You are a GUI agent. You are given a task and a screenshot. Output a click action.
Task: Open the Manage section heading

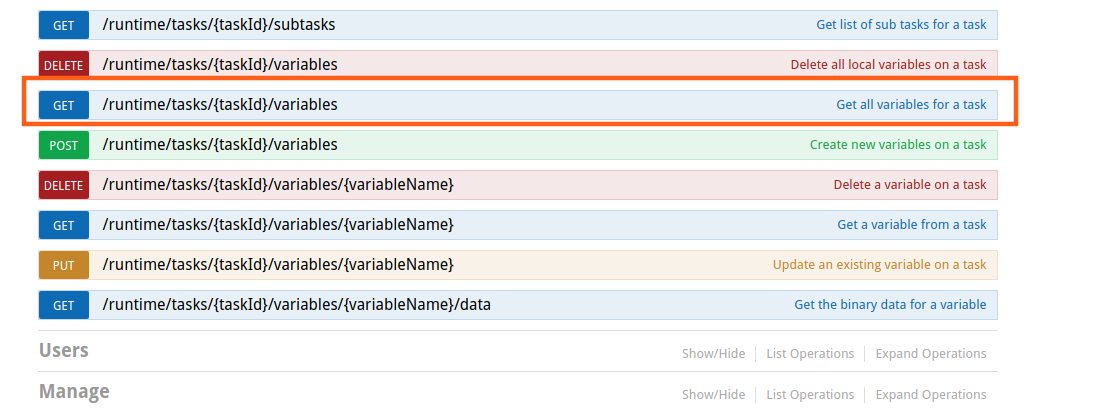coord(74,390)
